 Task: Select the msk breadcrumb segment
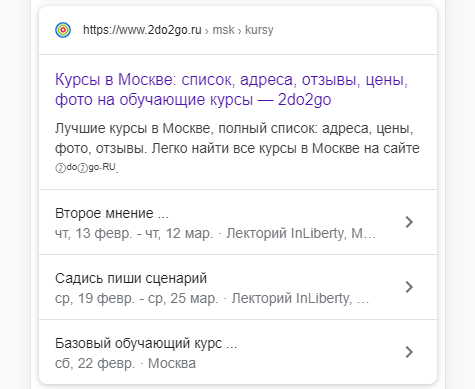223,30
